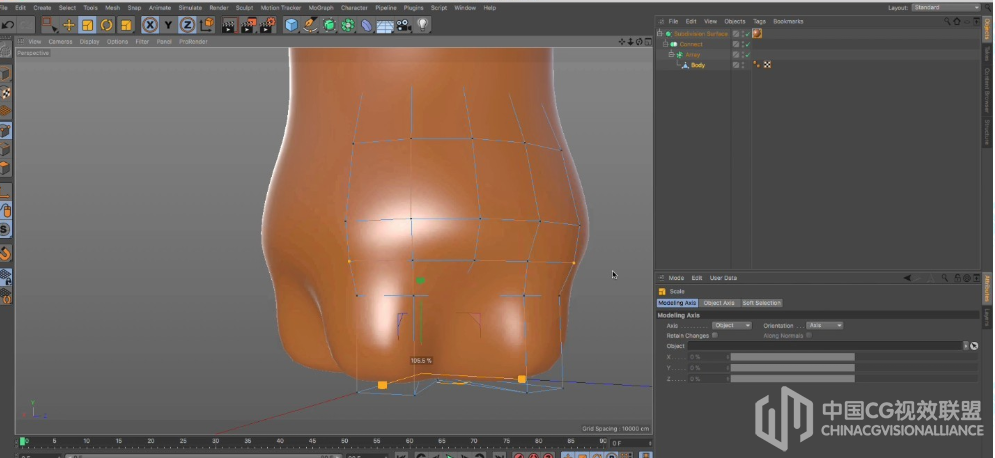Click the Object link field
This screenshot has width=995, height=458.
coord(825,346)
